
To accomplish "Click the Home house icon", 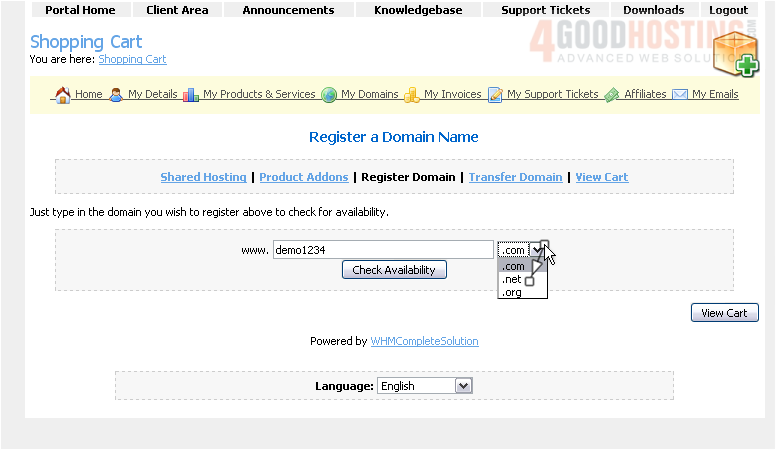I will 62,95.
